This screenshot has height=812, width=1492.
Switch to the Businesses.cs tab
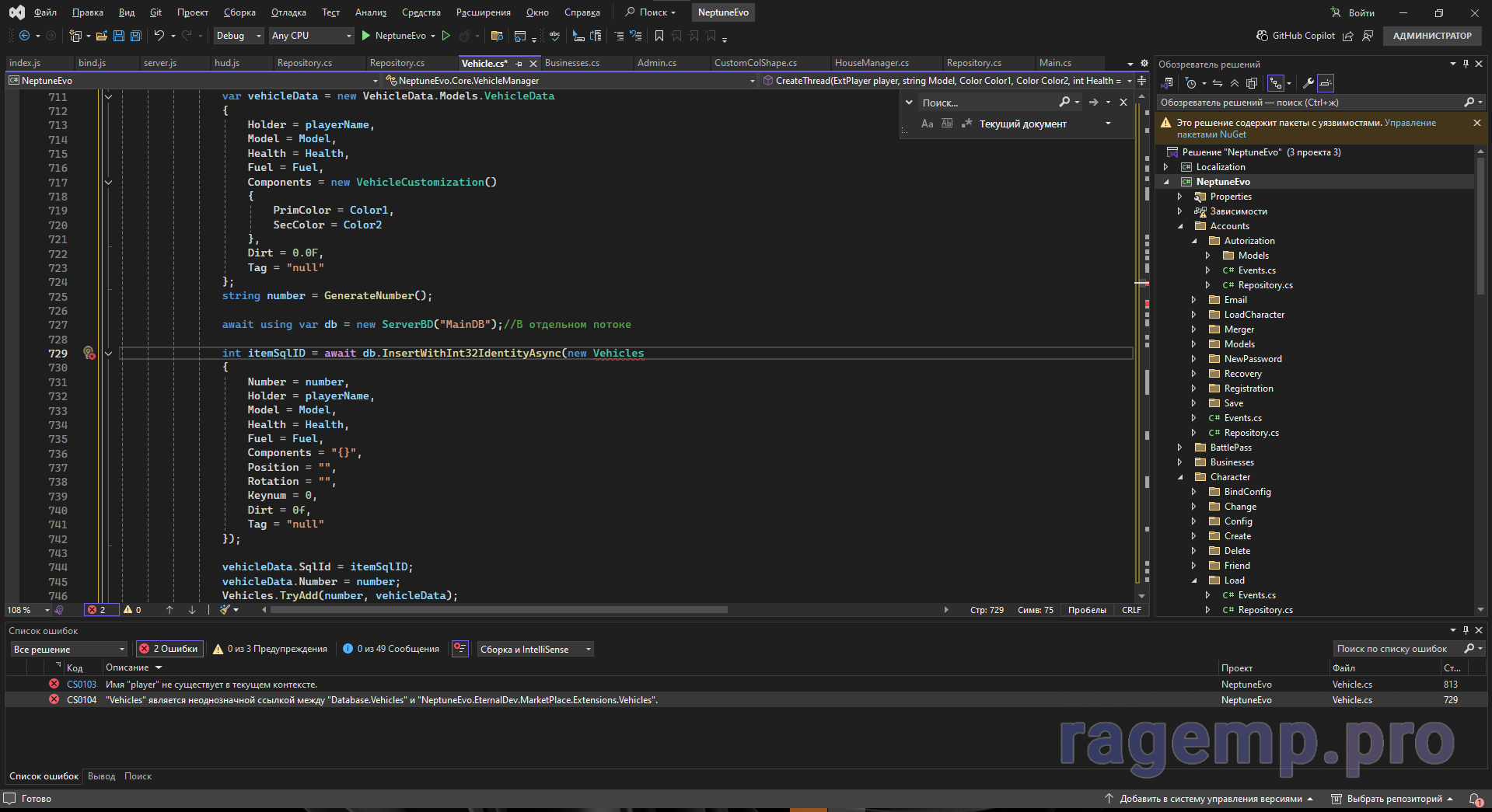[x=572, y=63]
